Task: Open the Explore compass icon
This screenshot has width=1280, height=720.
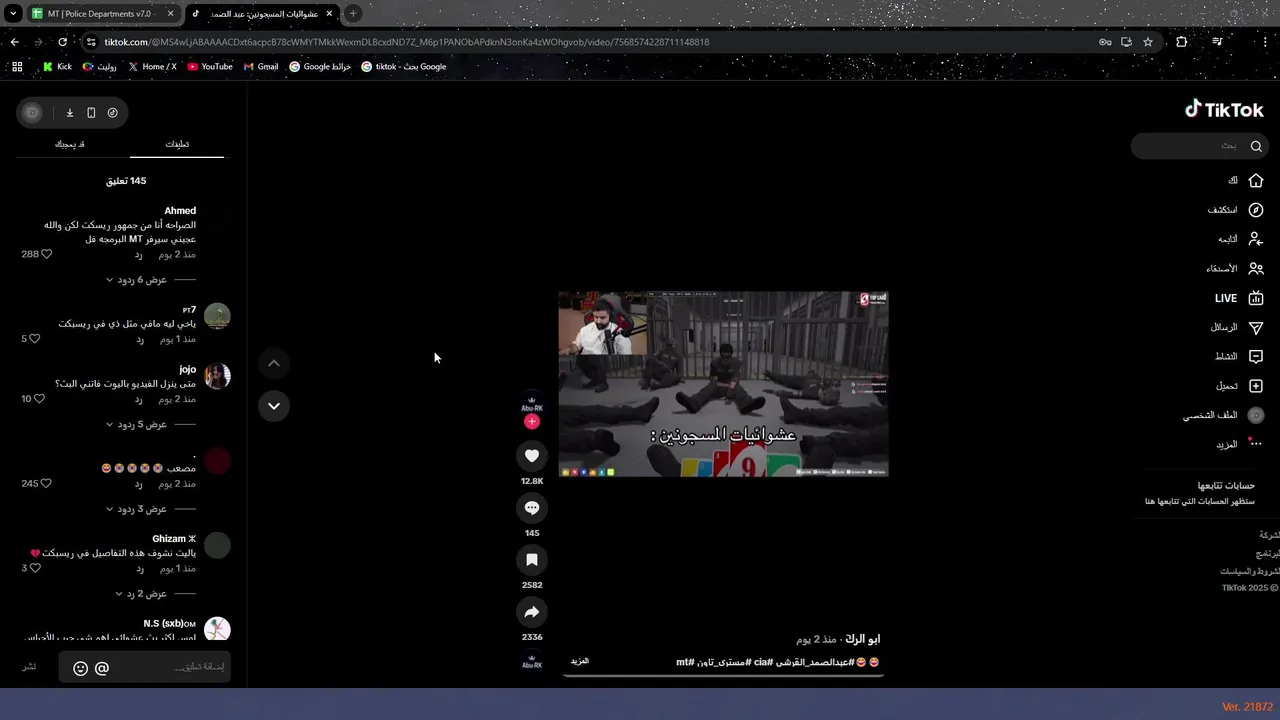Action: pyautogui.click(x=1256, y=210)
